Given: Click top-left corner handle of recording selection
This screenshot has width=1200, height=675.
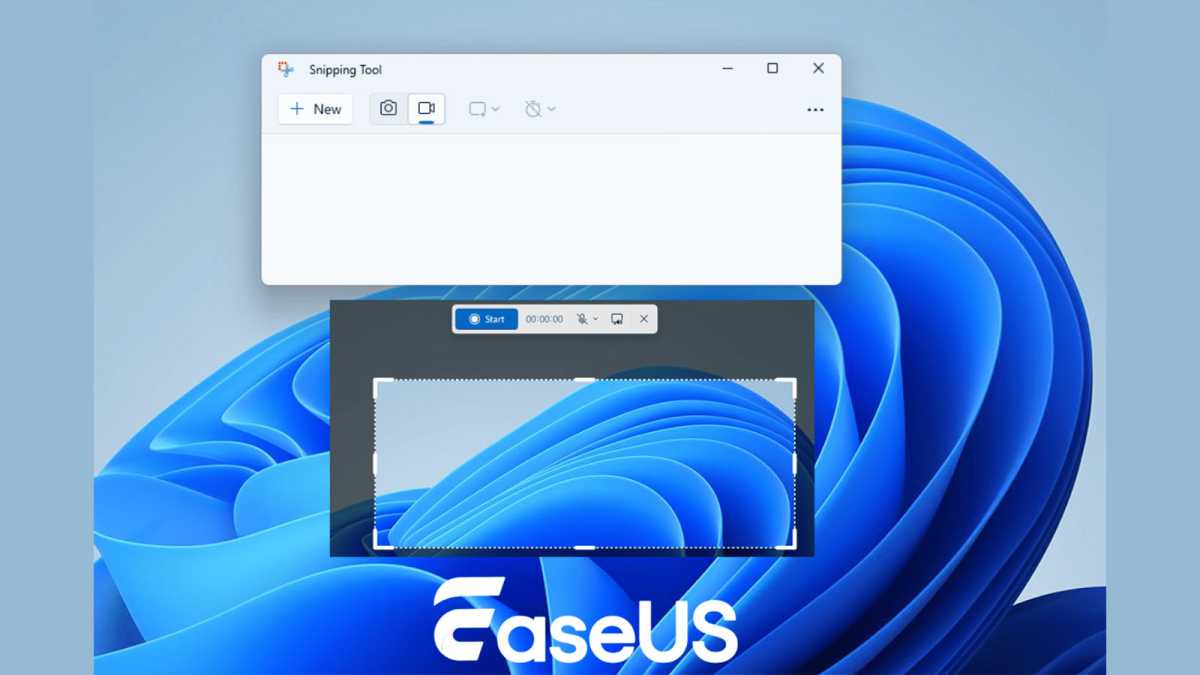Looking at the screenshot, I should (x=381, y=386).
